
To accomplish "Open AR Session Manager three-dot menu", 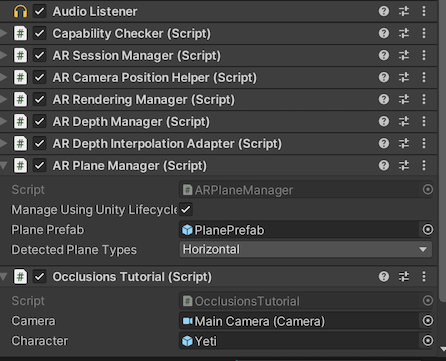I will coord(424,55).
